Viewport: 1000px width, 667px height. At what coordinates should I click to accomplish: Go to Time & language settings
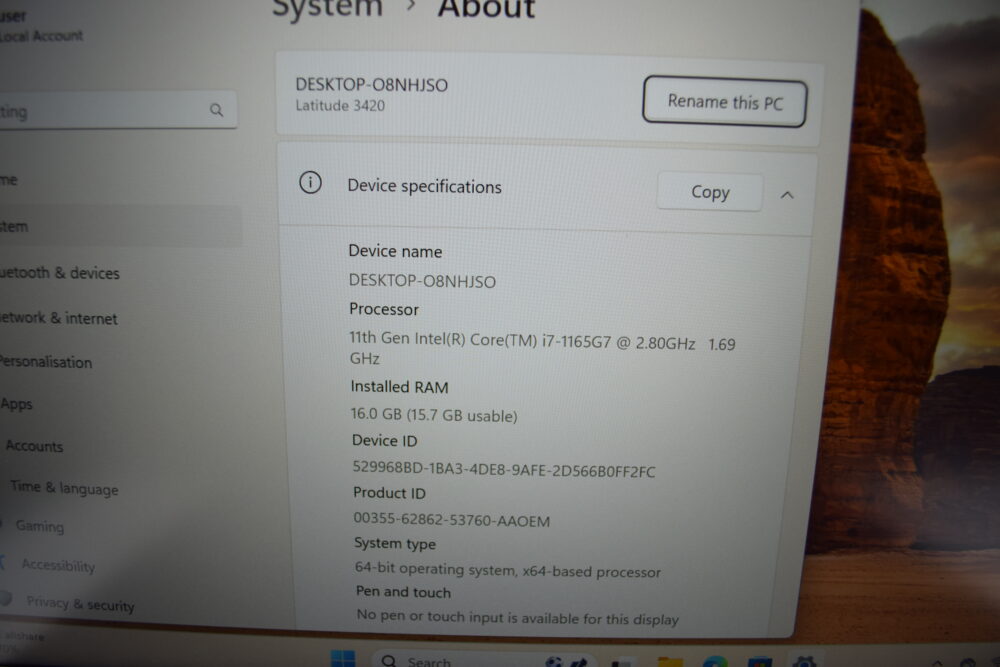point(64,488)
